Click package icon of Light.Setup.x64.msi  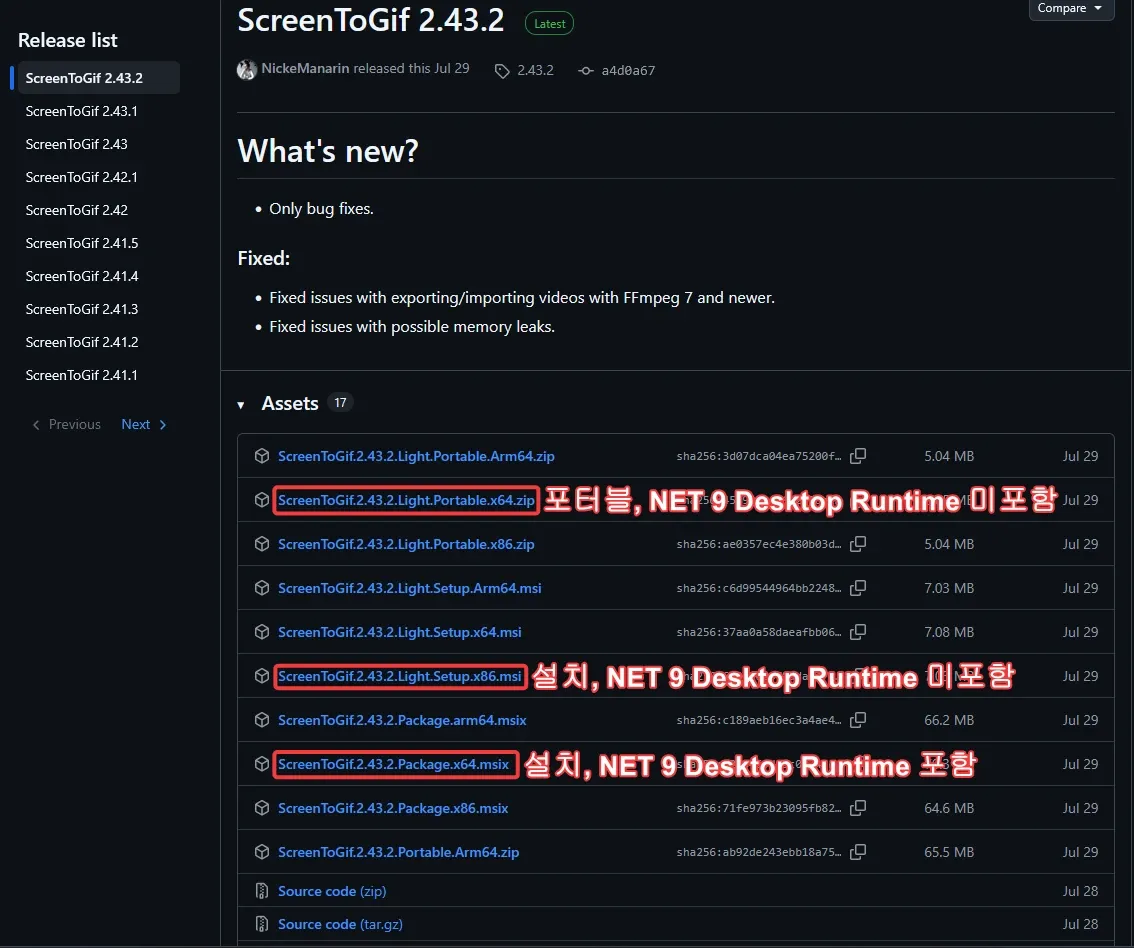pyautogui.click(x=262, y=632)
